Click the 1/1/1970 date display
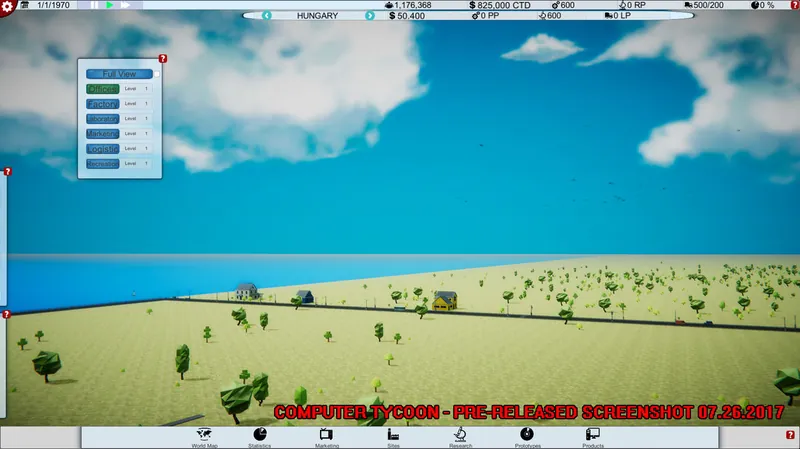The height and width of the screenshot is (449, 800). click(54, 5)
